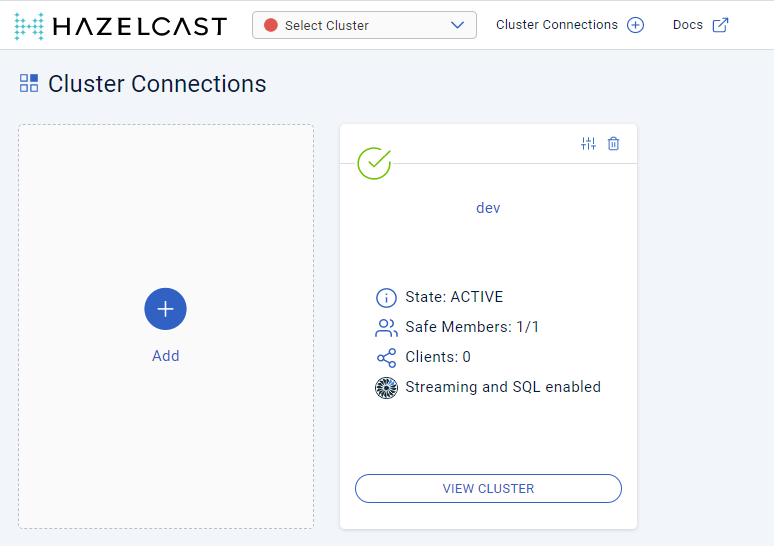Viewport: 774px width, 546px height.
Task: Click the green connected checkmark icon
Action: click(374, 162)
